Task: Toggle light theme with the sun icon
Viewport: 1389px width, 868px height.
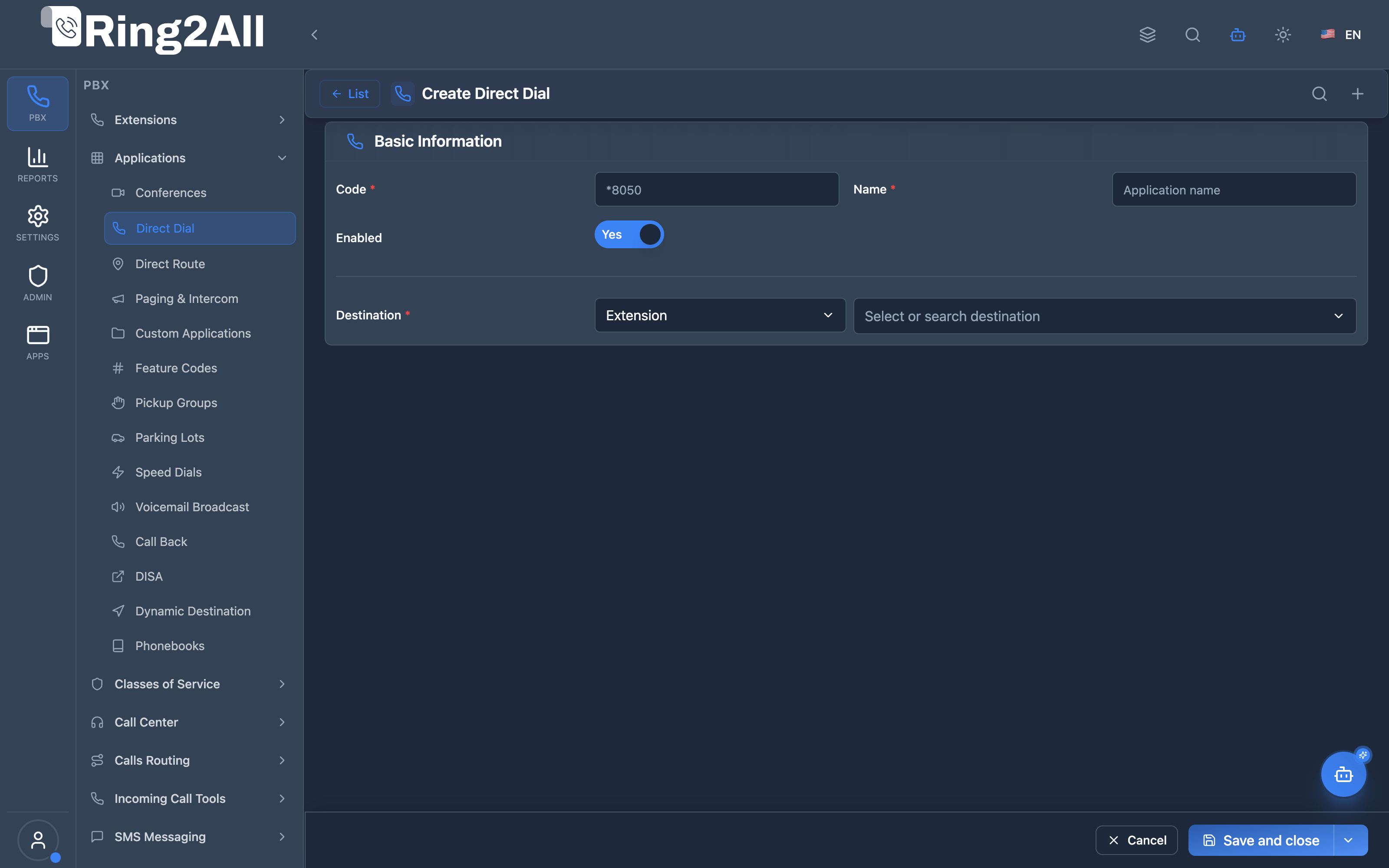Action: point(1283,34)
